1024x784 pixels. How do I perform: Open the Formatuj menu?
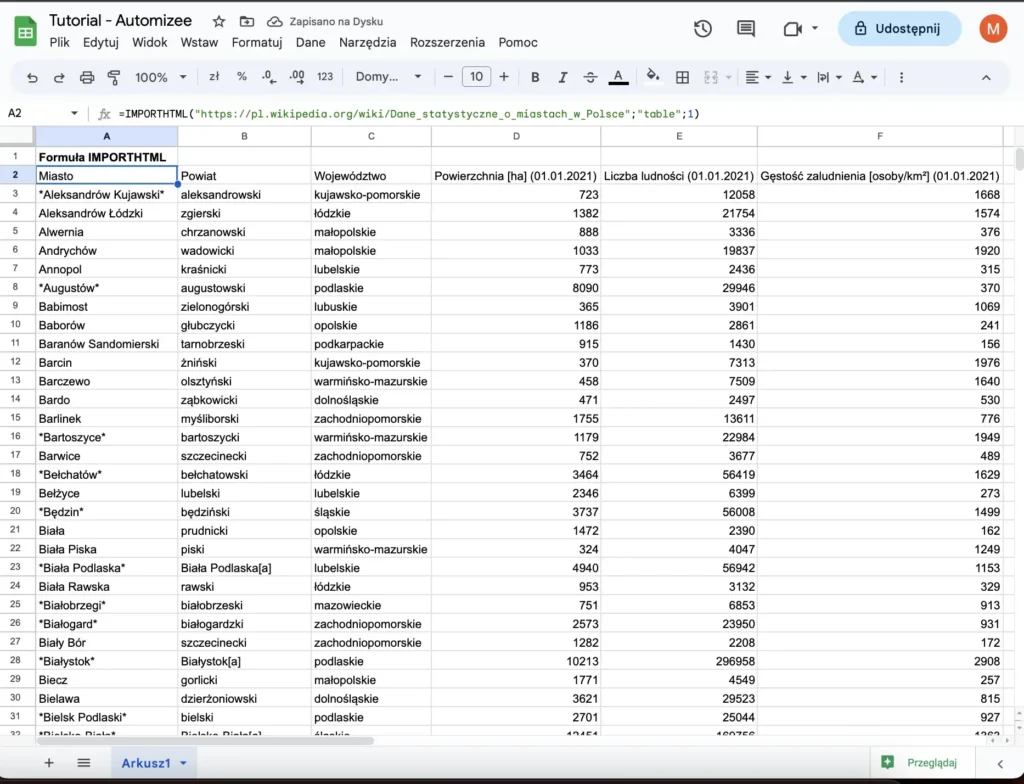(257, 42)
